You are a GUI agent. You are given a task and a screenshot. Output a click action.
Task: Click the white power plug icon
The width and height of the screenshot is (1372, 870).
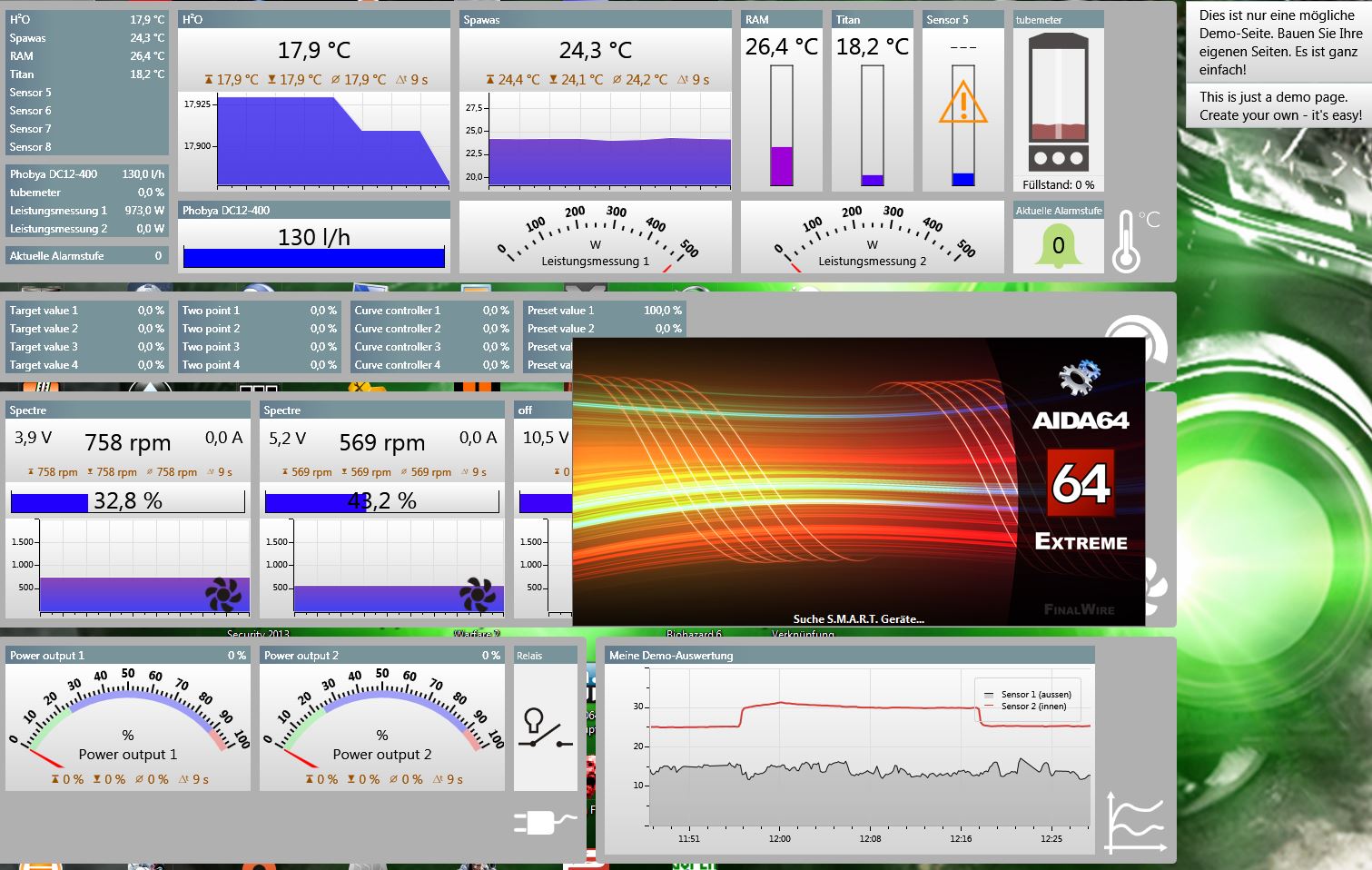544,822
